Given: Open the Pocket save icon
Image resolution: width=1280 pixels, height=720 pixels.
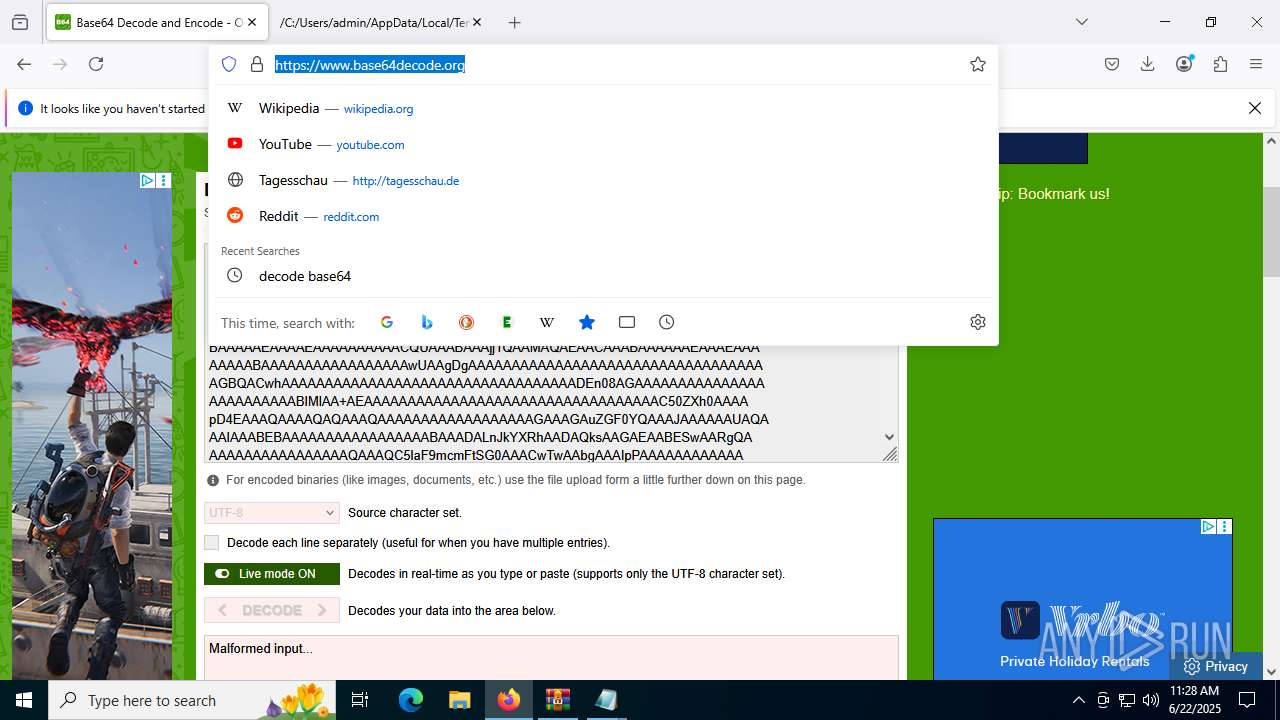Looking at the screenshot, I should tap(1112, 64).
